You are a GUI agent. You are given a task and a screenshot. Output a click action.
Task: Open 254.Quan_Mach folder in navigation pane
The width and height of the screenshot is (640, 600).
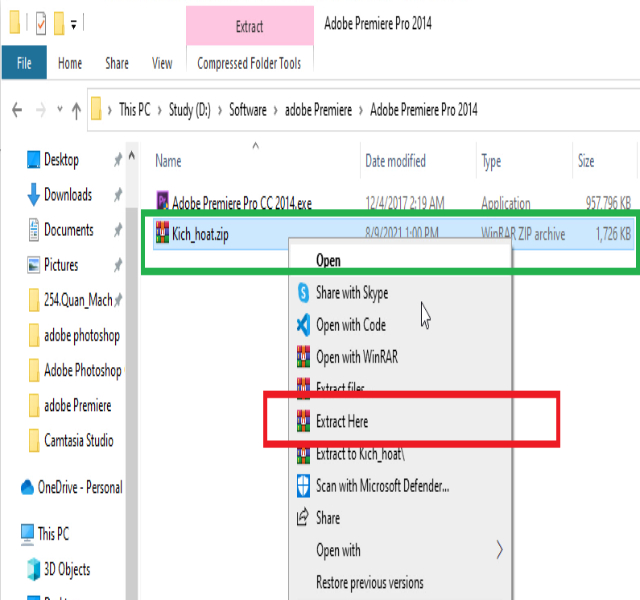pos(78,300)
